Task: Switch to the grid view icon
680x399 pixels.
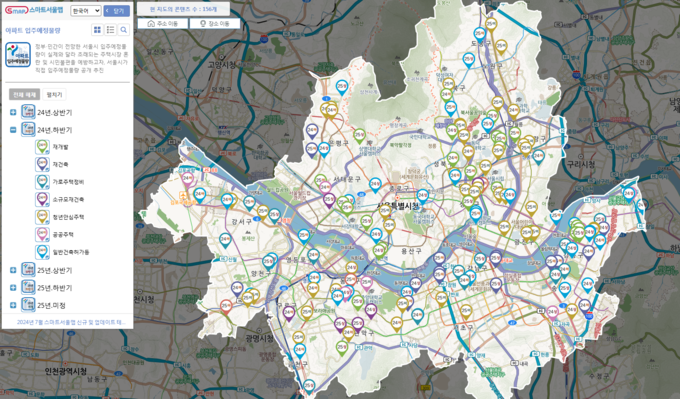Action: (97, 29)
